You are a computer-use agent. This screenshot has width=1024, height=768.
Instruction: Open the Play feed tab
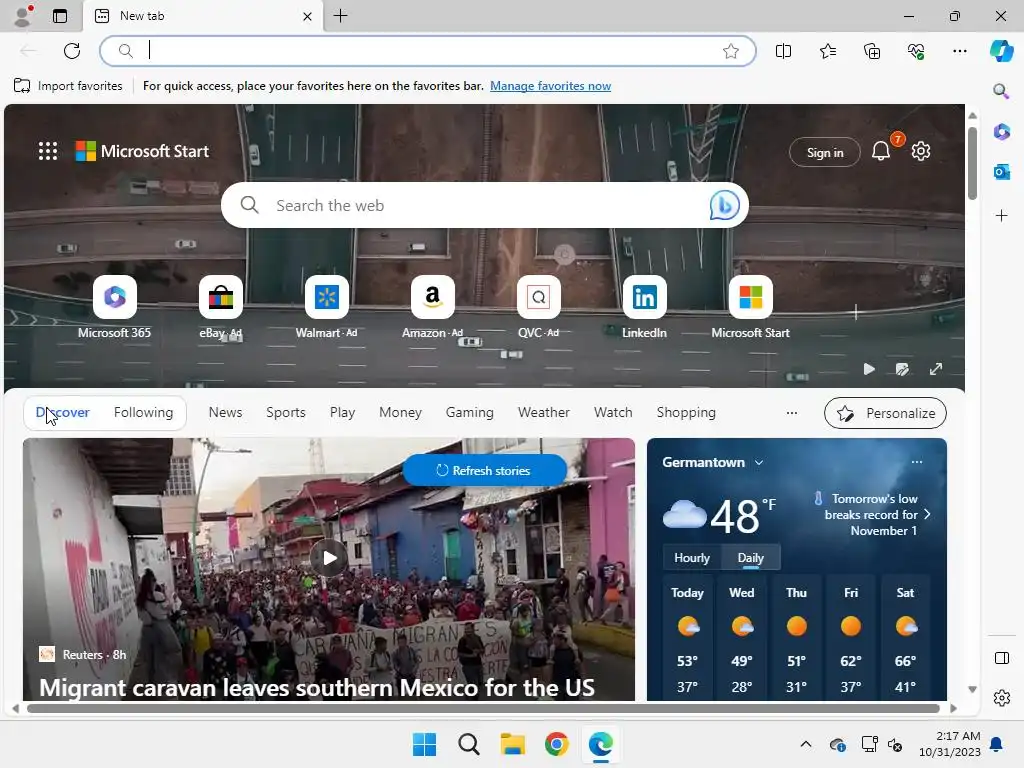pos(342,413)
